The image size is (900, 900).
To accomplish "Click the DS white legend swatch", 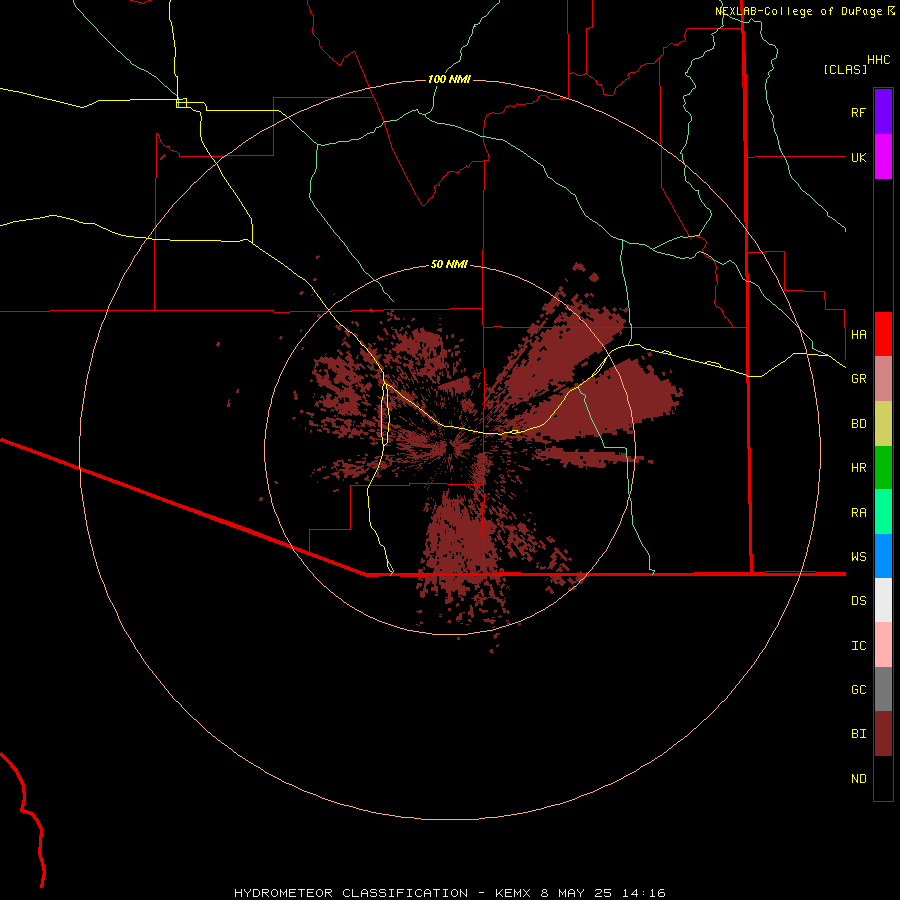I will tap(883, 600).
